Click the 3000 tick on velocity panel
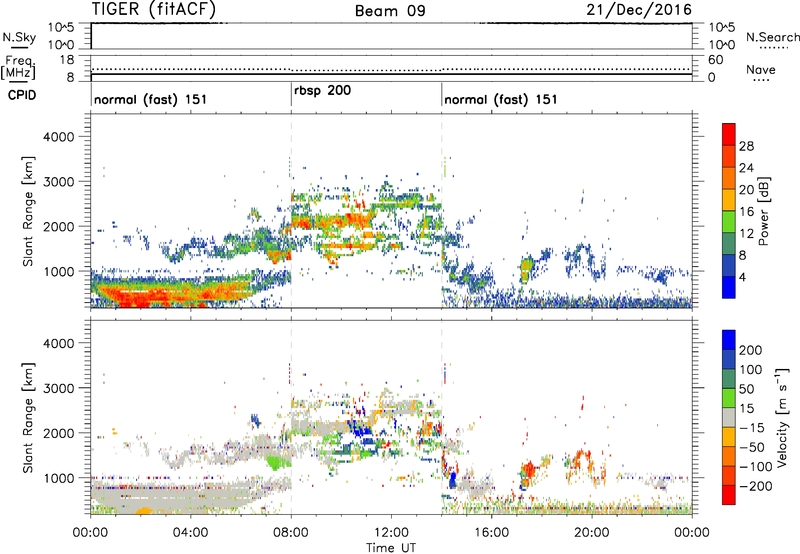Image resolution: width=800 pixels, height=554 pixels. [x=58, y=388]
